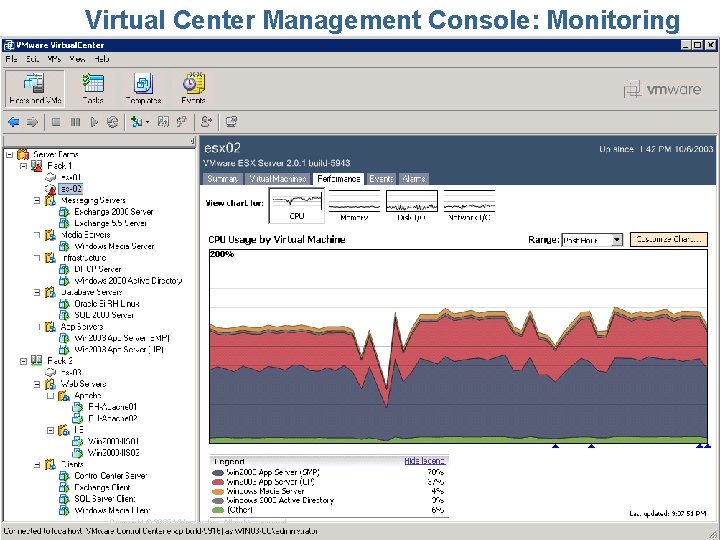Image resolution: width=720 pixels, height=540 pixels.
Task: Switch to the Virtual Machines tab
Action: [278, 179]
